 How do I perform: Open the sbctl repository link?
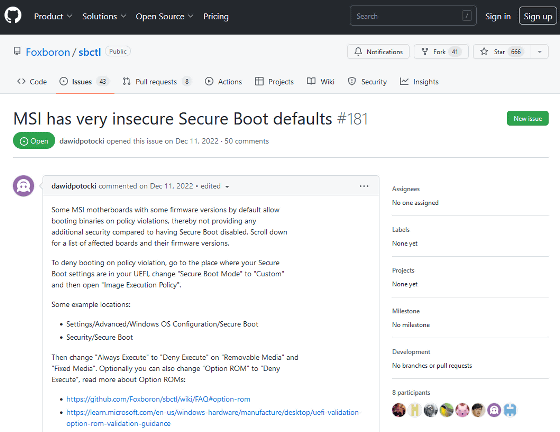90,52
